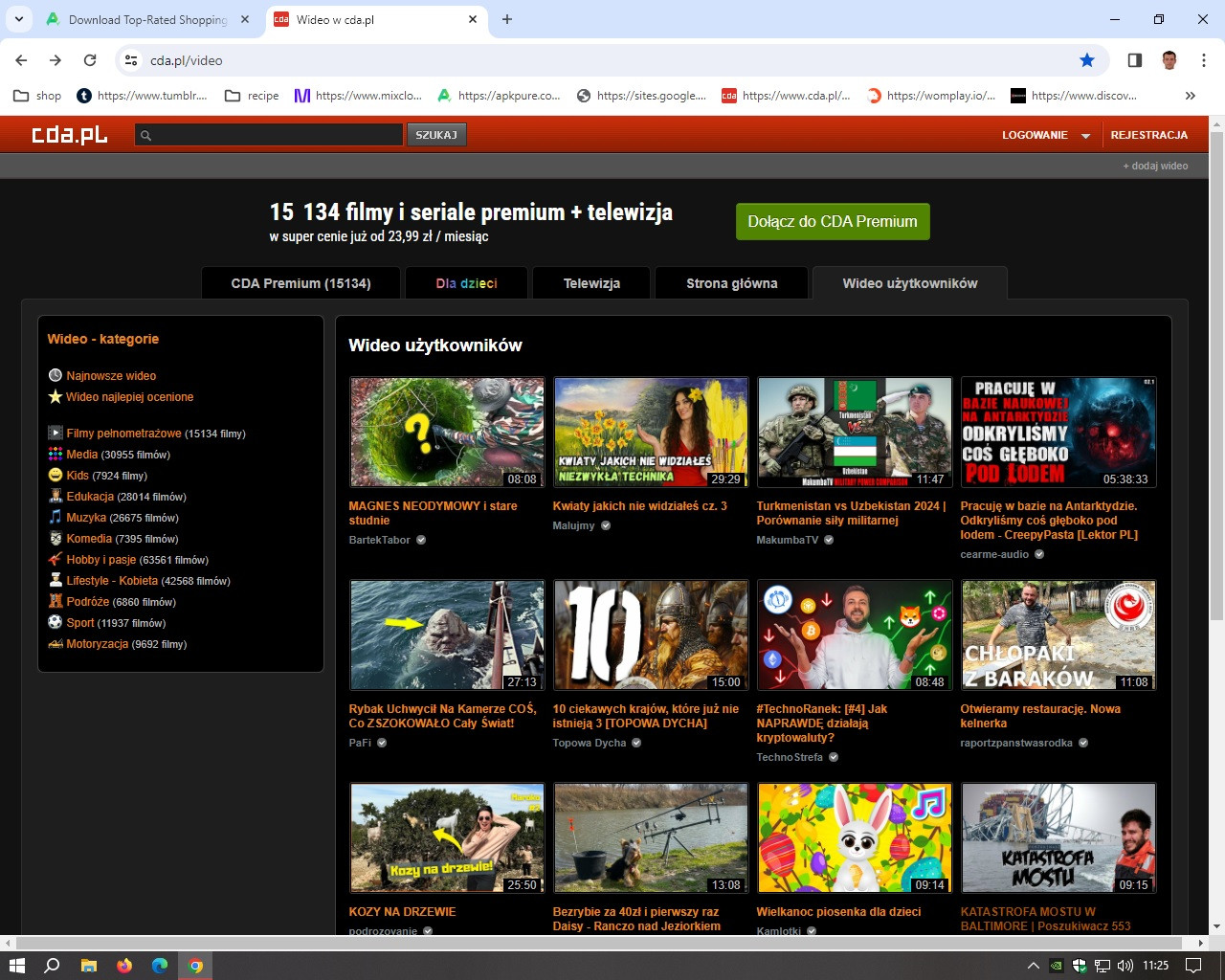Switch to CDA Premium (15134) tab
This screenshot has height=980, width=1225.
pyautogui.click(x=301, y=283)
